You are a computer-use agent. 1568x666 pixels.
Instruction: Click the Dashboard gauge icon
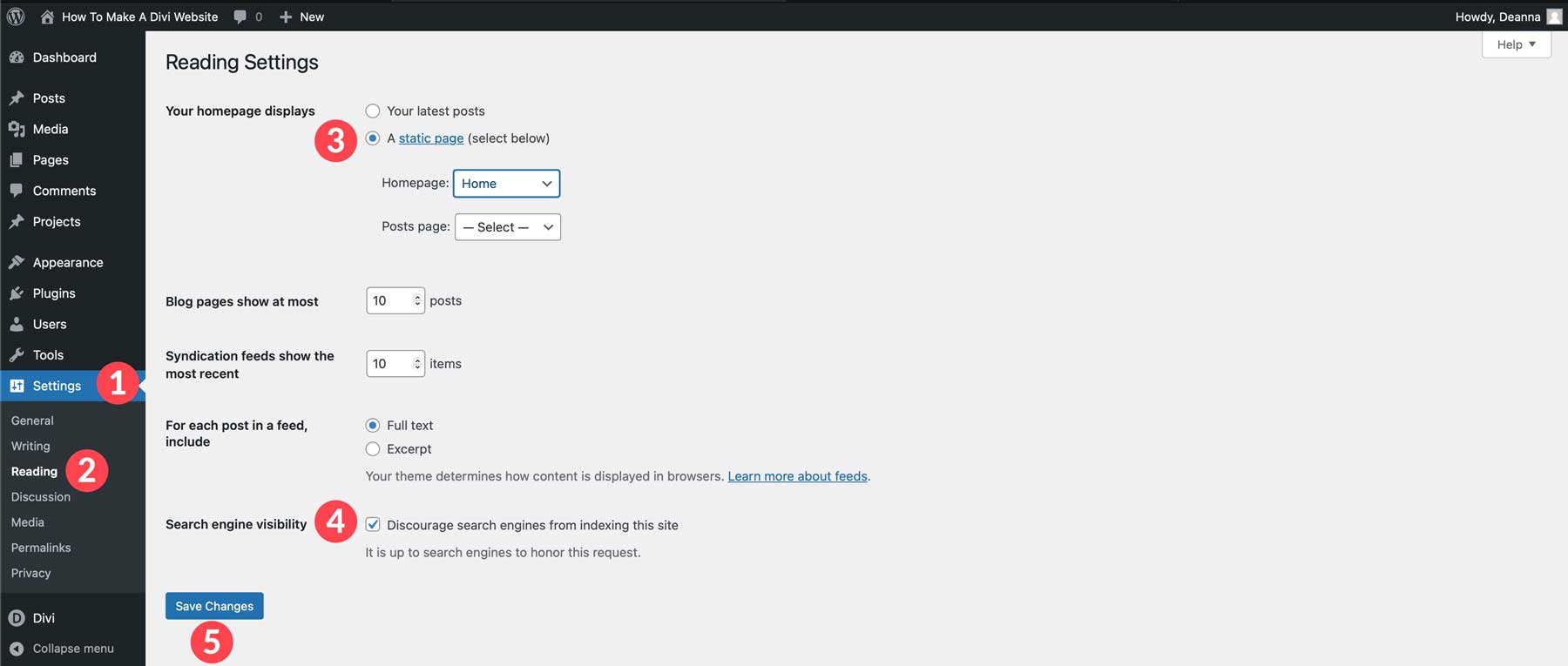[17, 57]
